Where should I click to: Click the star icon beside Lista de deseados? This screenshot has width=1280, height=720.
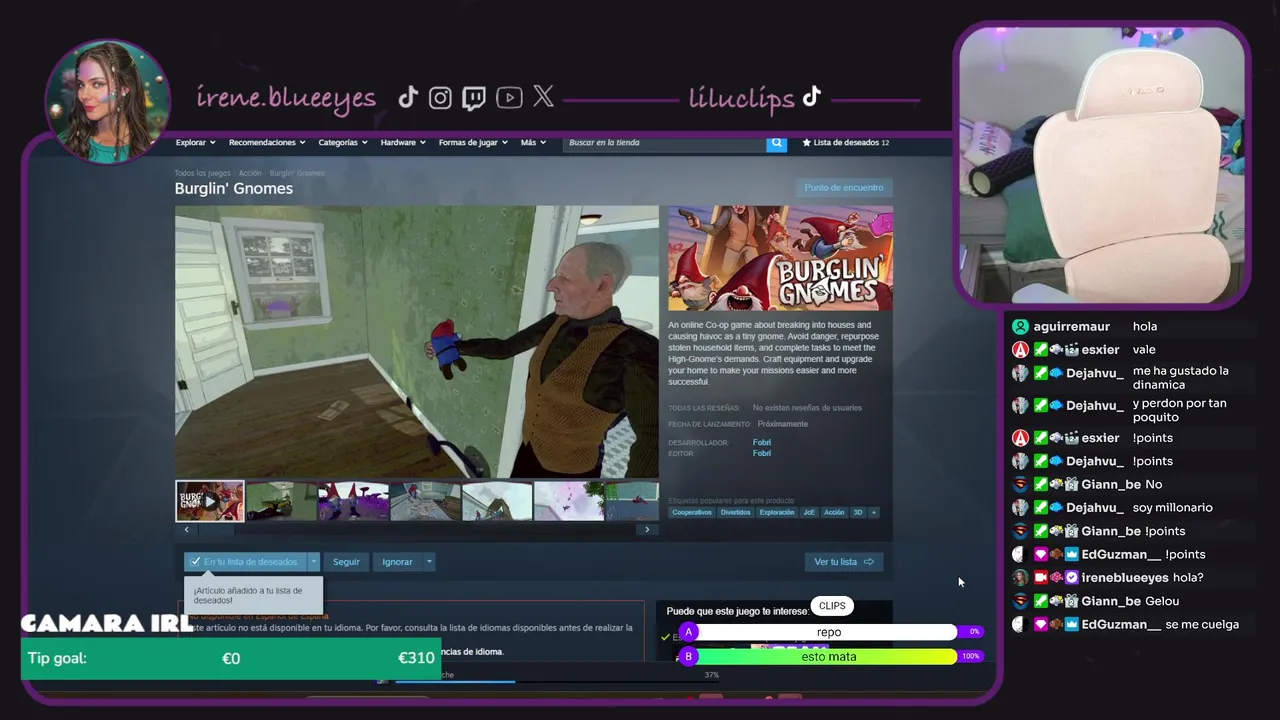point(806,143)
